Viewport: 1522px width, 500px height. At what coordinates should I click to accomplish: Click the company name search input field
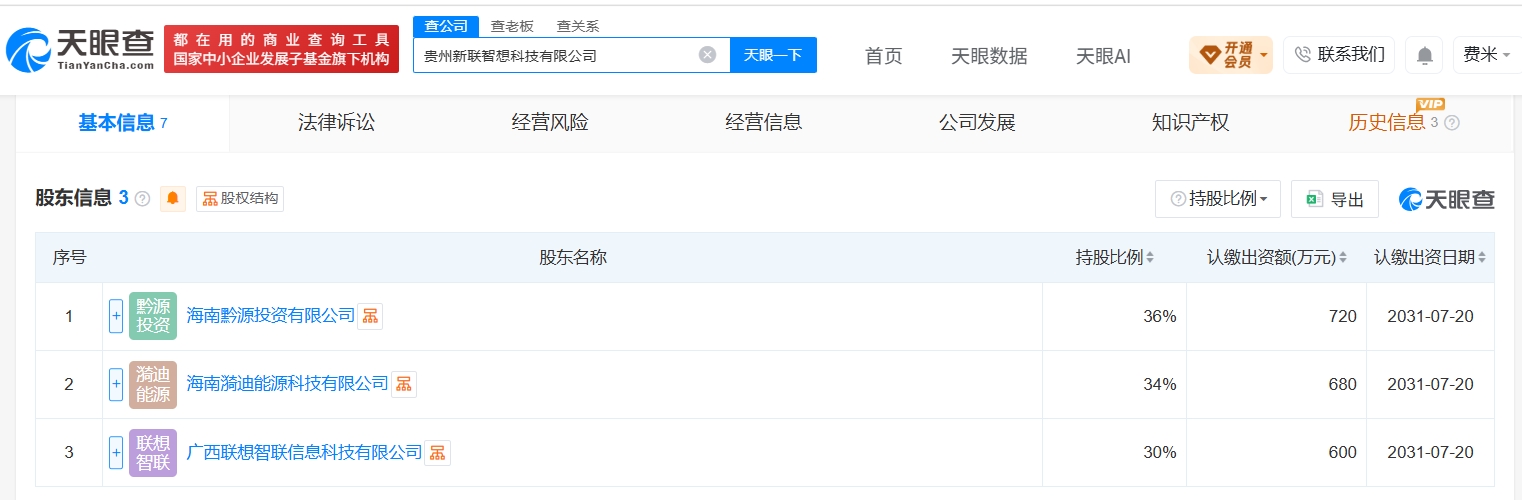(x=555, y=55)
